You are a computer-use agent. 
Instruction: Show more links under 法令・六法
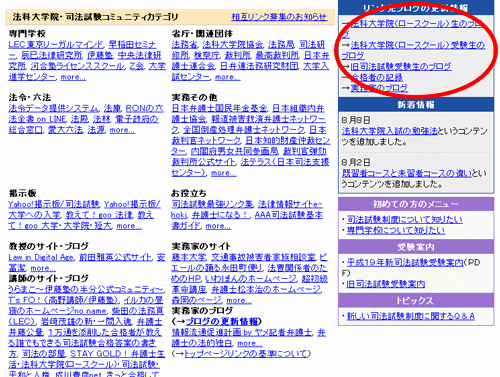point(122,130)
